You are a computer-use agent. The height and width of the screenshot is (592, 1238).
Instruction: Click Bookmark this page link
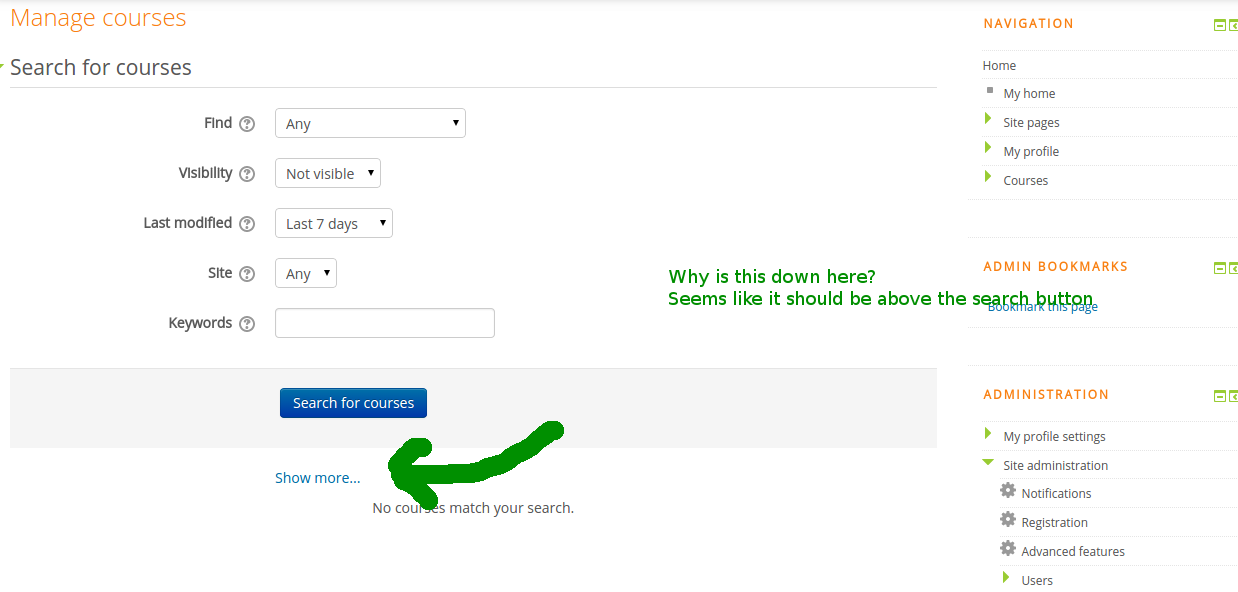[1042, 307]
